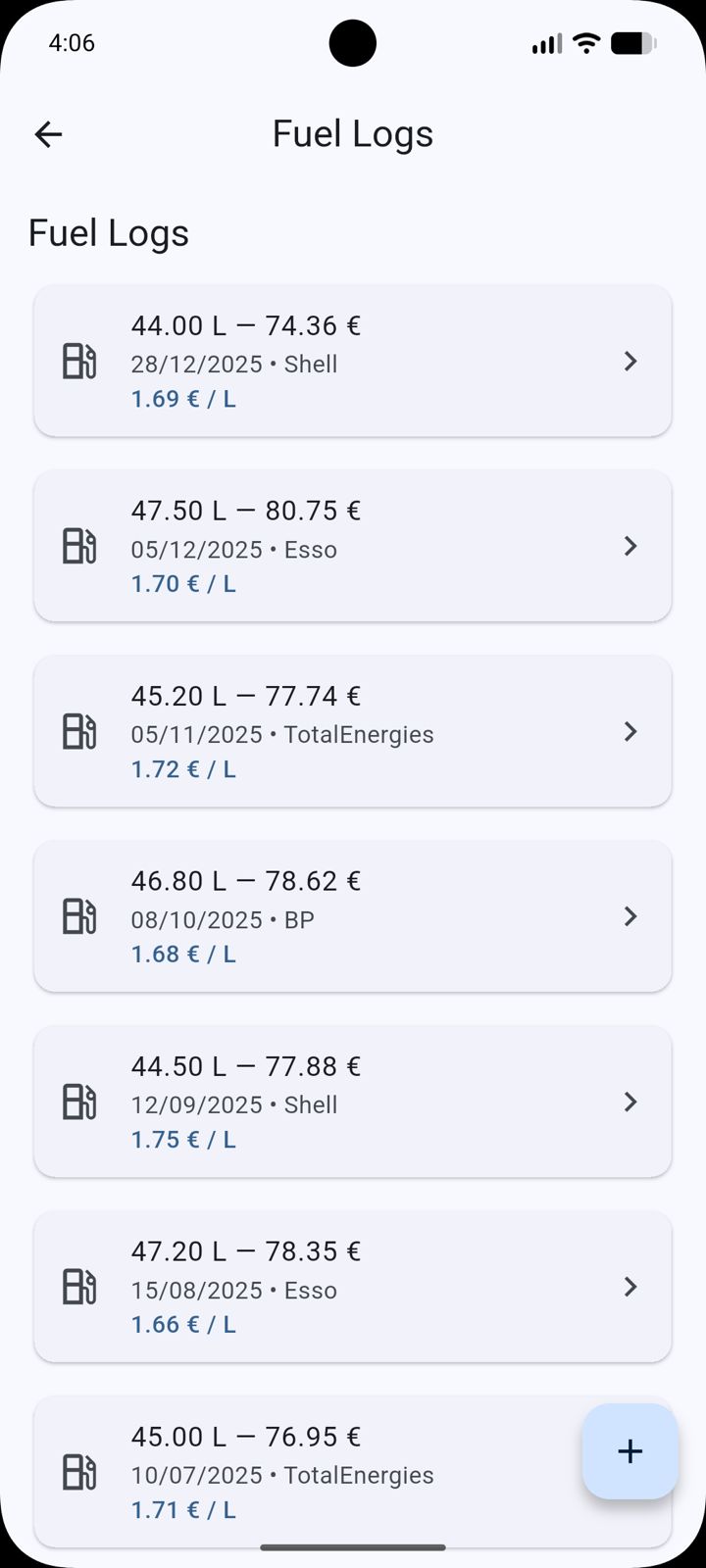Tap fuel pump icon on 08/10/2025 BP entry

pyautogui.click(x=79, y=916)
